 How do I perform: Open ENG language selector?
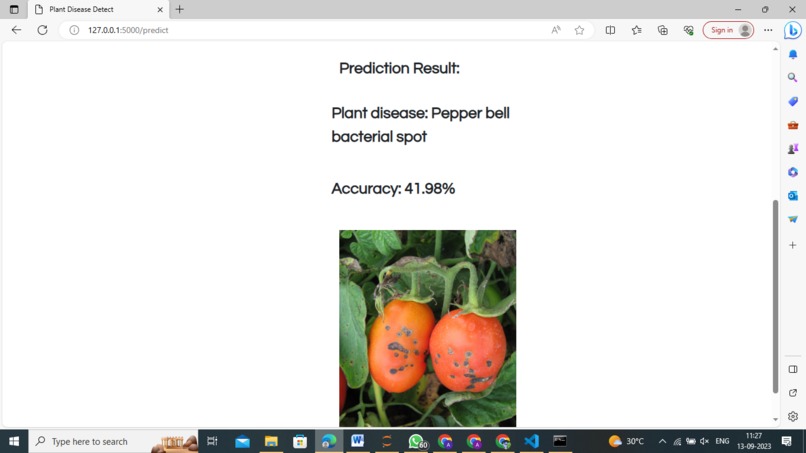coord(722,441)
